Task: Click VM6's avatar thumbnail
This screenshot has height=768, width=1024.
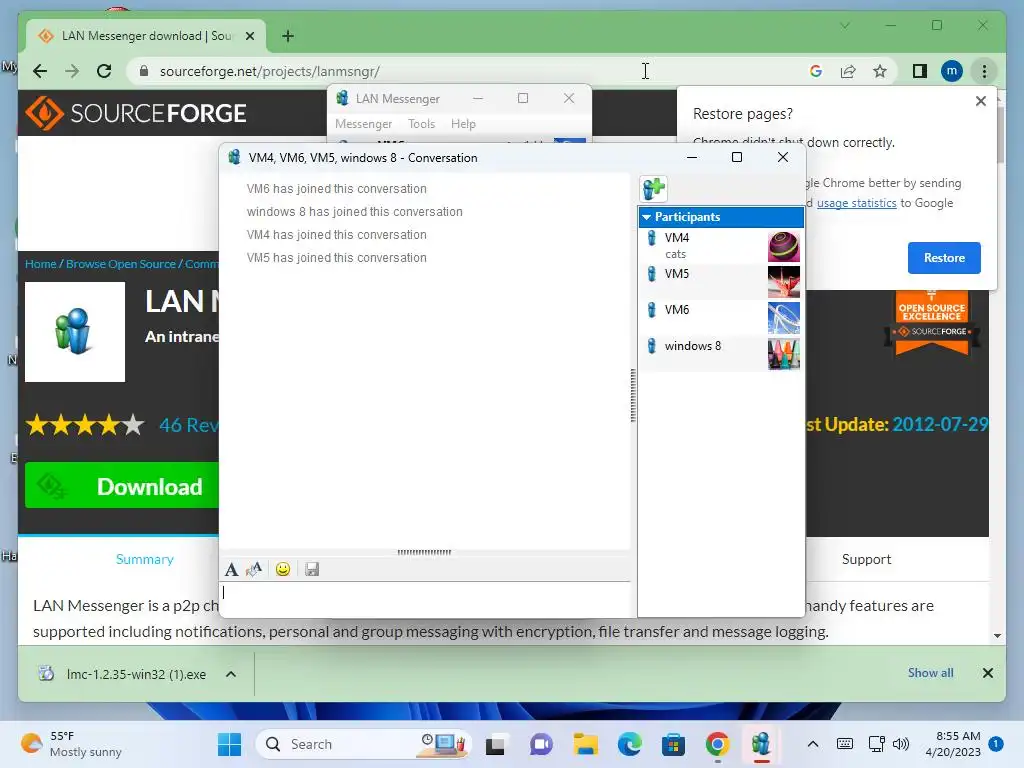Action: [x=784, y=318]
